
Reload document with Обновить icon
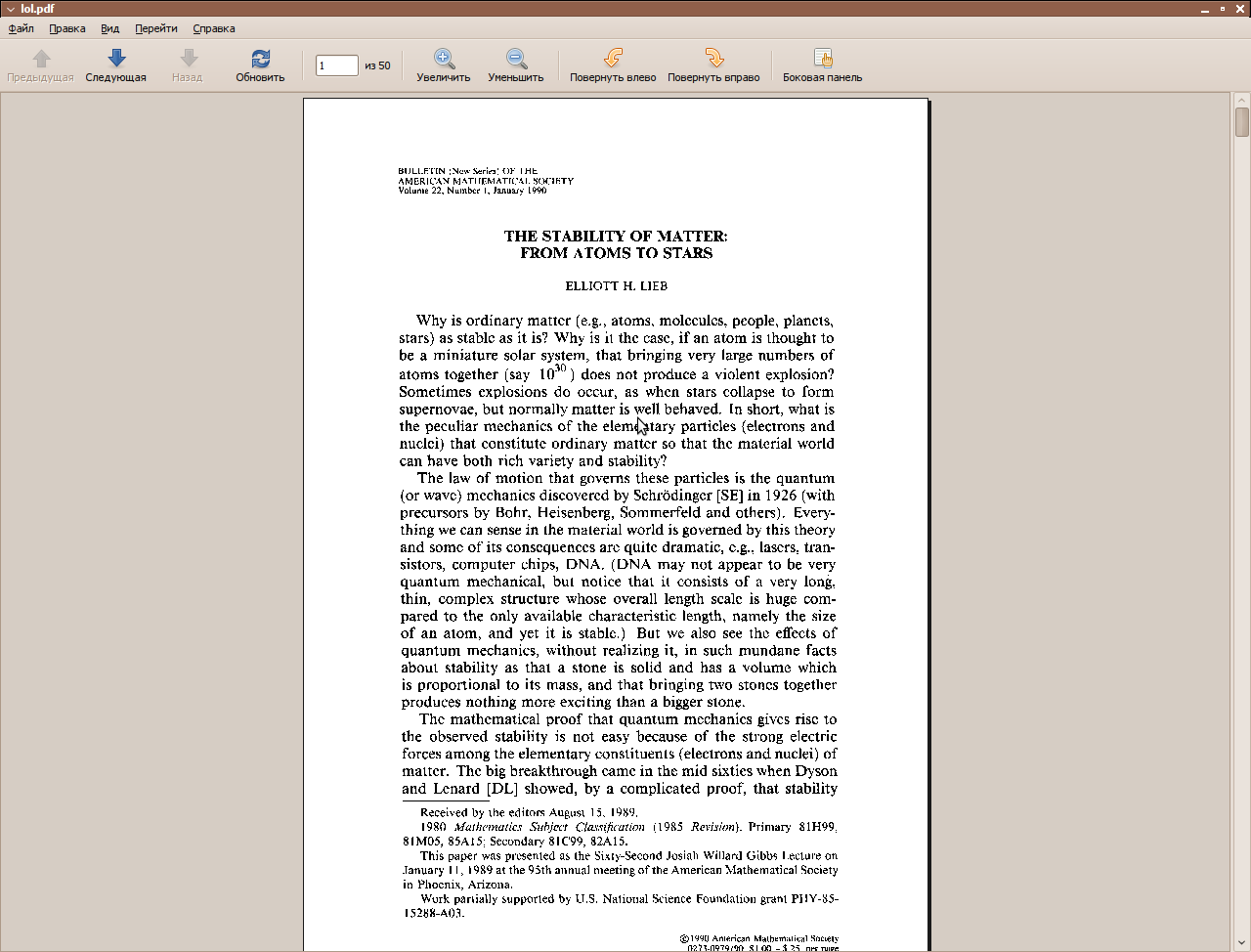260,60
